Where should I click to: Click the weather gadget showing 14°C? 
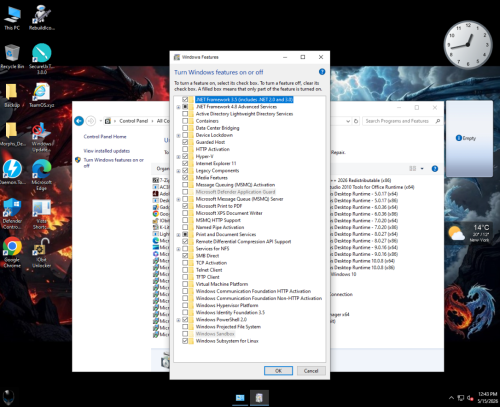(469, 233)
